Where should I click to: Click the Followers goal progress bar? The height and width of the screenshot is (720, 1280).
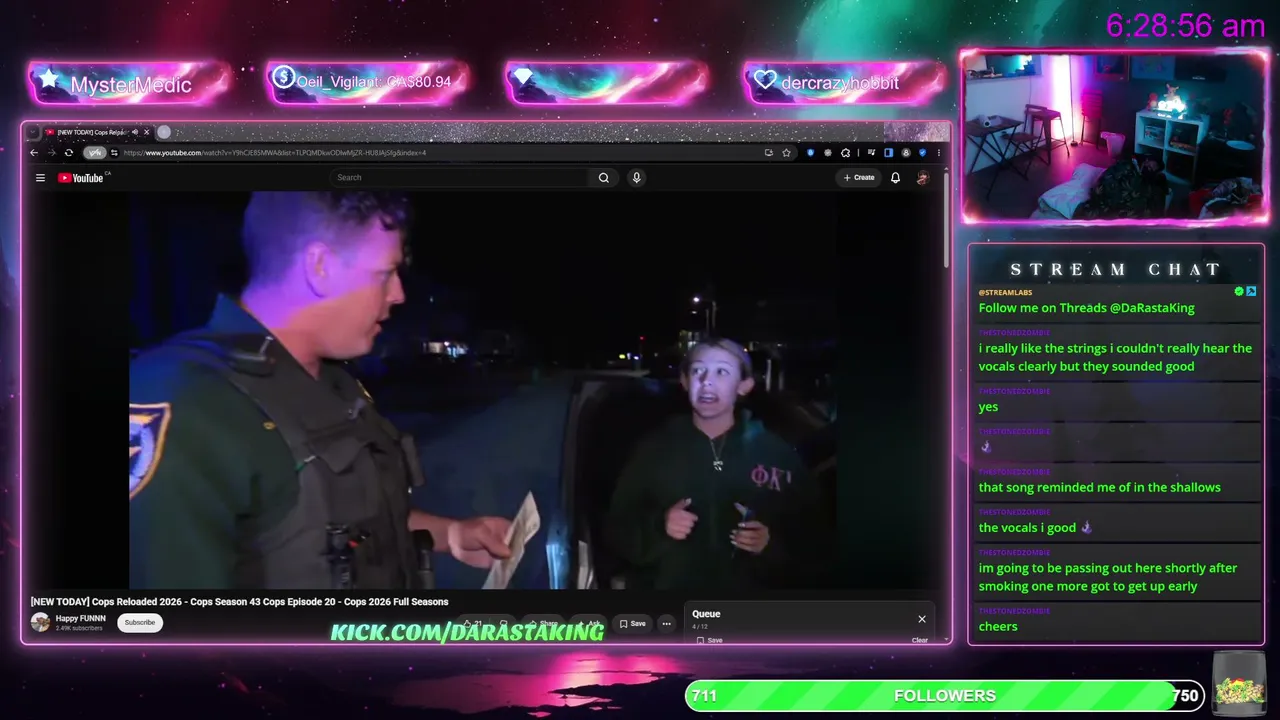(944, 695)
